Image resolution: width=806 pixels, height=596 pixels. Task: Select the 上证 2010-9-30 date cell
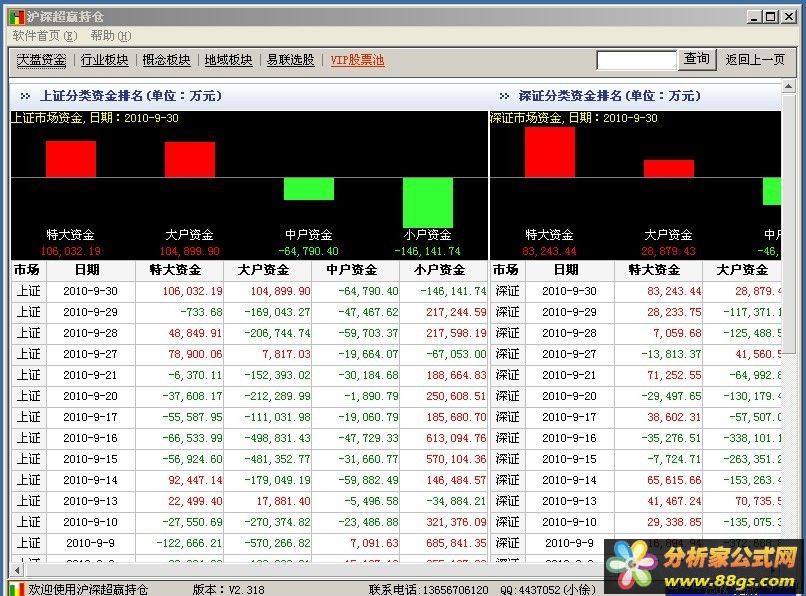point(90,291)
